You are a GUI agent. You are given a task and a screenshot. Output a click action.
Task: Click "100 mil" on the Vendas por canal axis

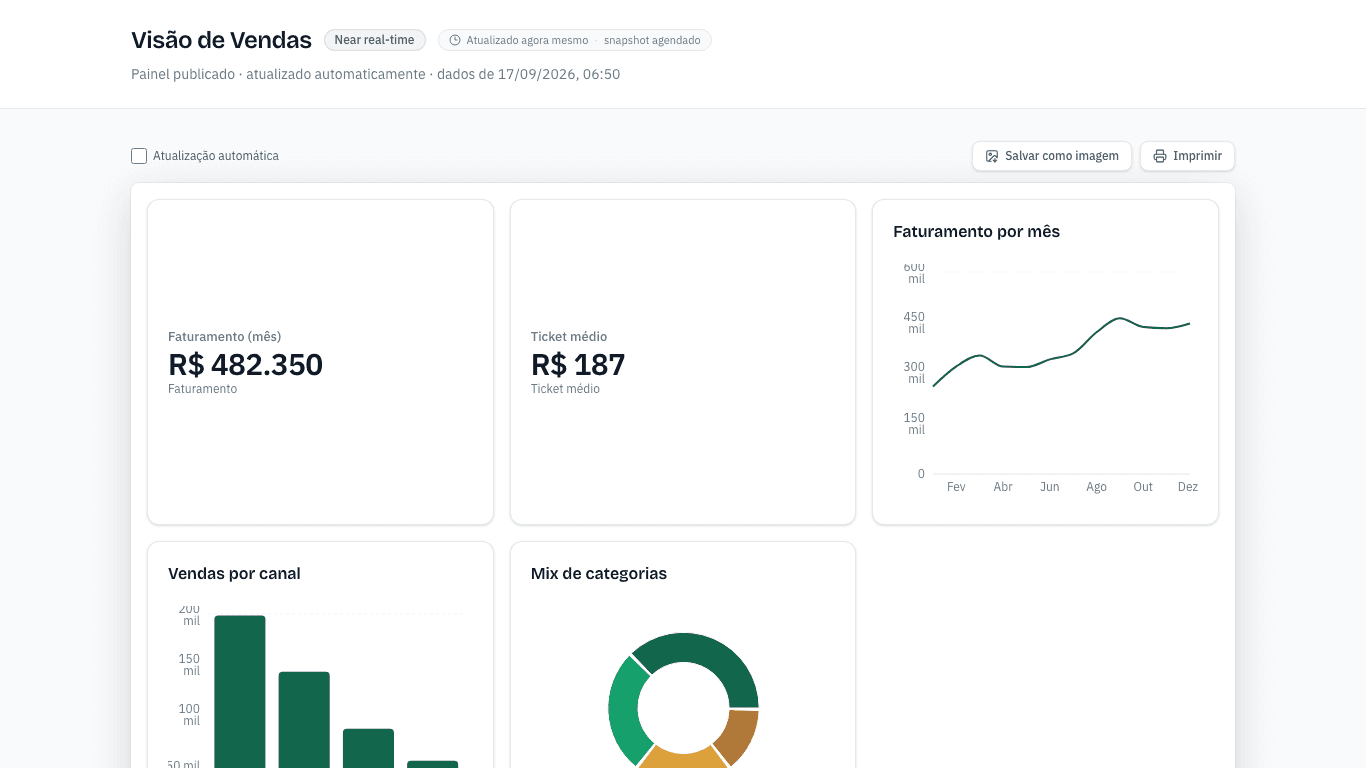pos(189,715)
